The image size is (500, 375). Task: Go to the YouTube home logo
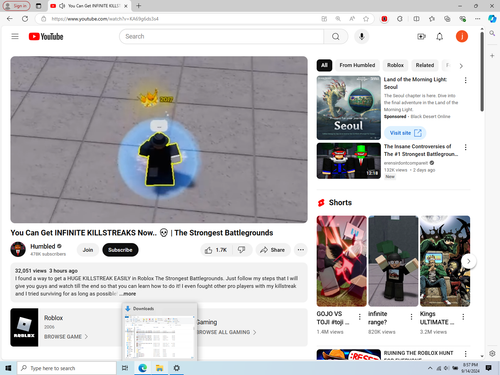pyautogui.click(x=46, y=36)
